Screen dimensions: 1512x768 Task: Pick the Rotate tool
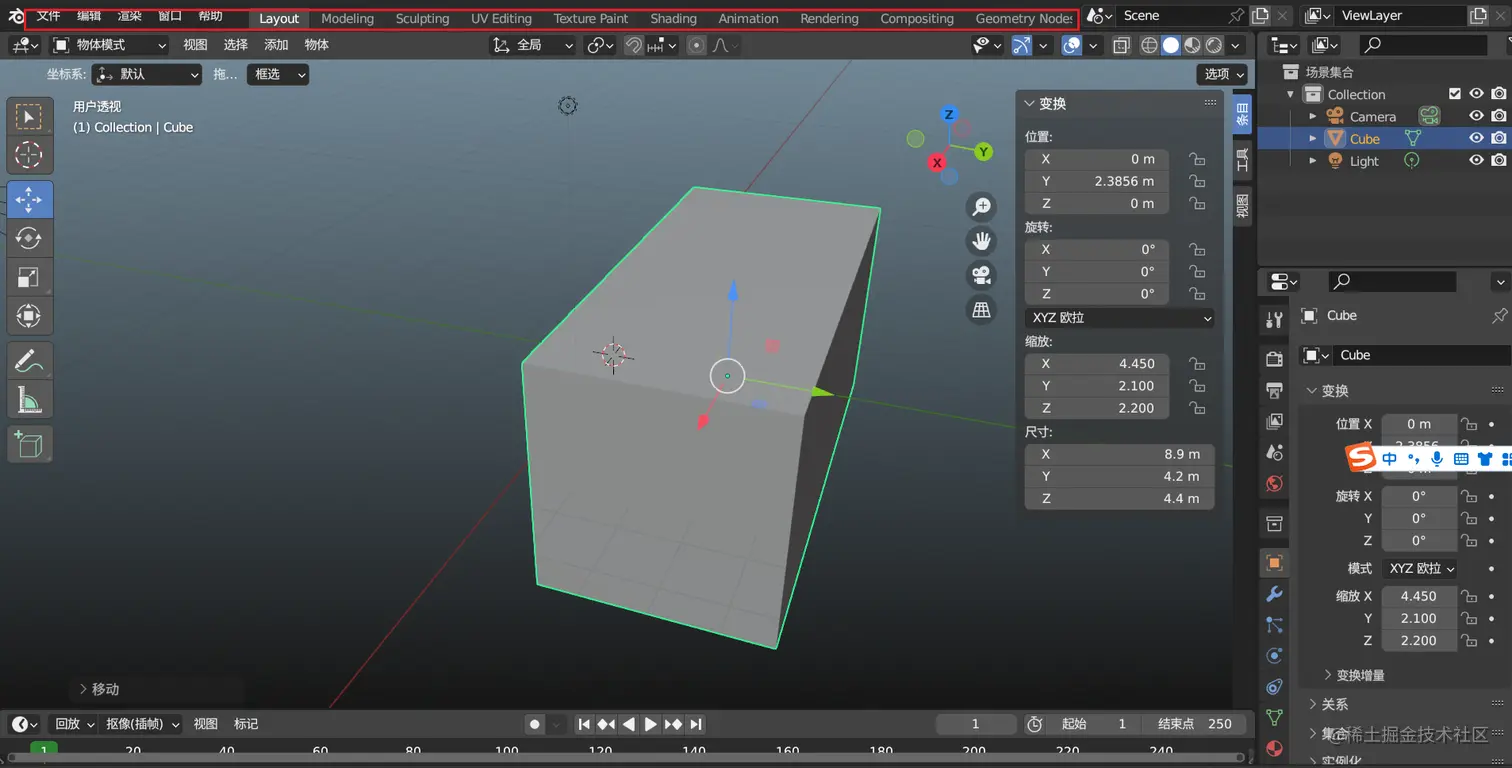[29, 238]
